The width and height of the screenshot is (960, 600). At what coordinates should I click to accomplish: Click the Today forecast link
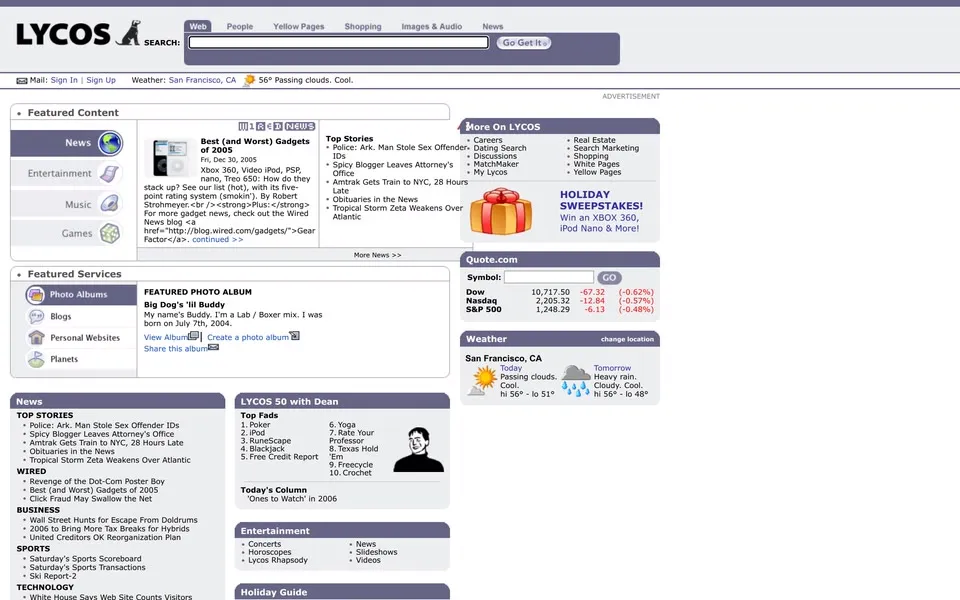tap(511, 368)
